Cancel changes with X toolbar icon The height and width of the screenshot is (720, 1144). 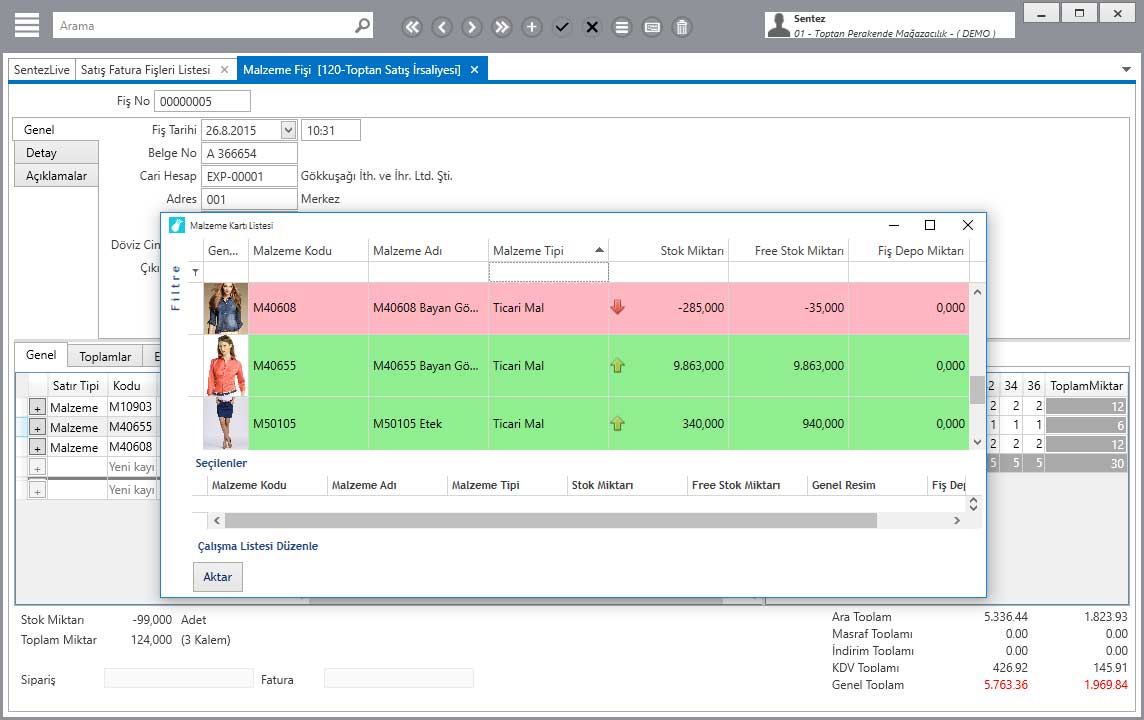(x=592, y=27)
